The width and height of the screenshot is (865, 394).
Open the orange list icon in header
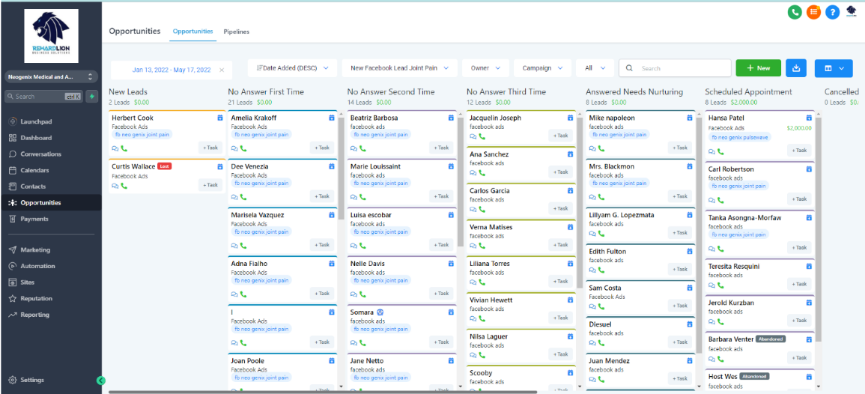[x=814, y=12]
